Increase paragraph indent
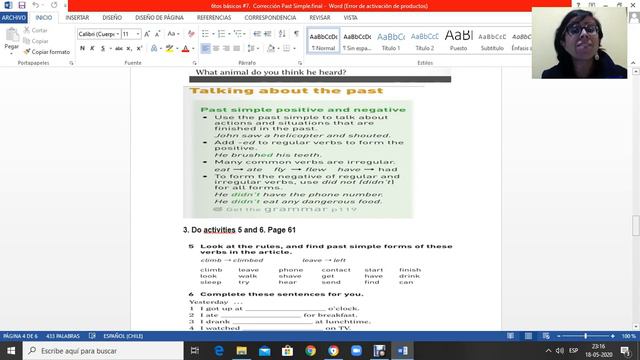Image resolution: width=640 pixels, height=360 pixels. point(267,34)
